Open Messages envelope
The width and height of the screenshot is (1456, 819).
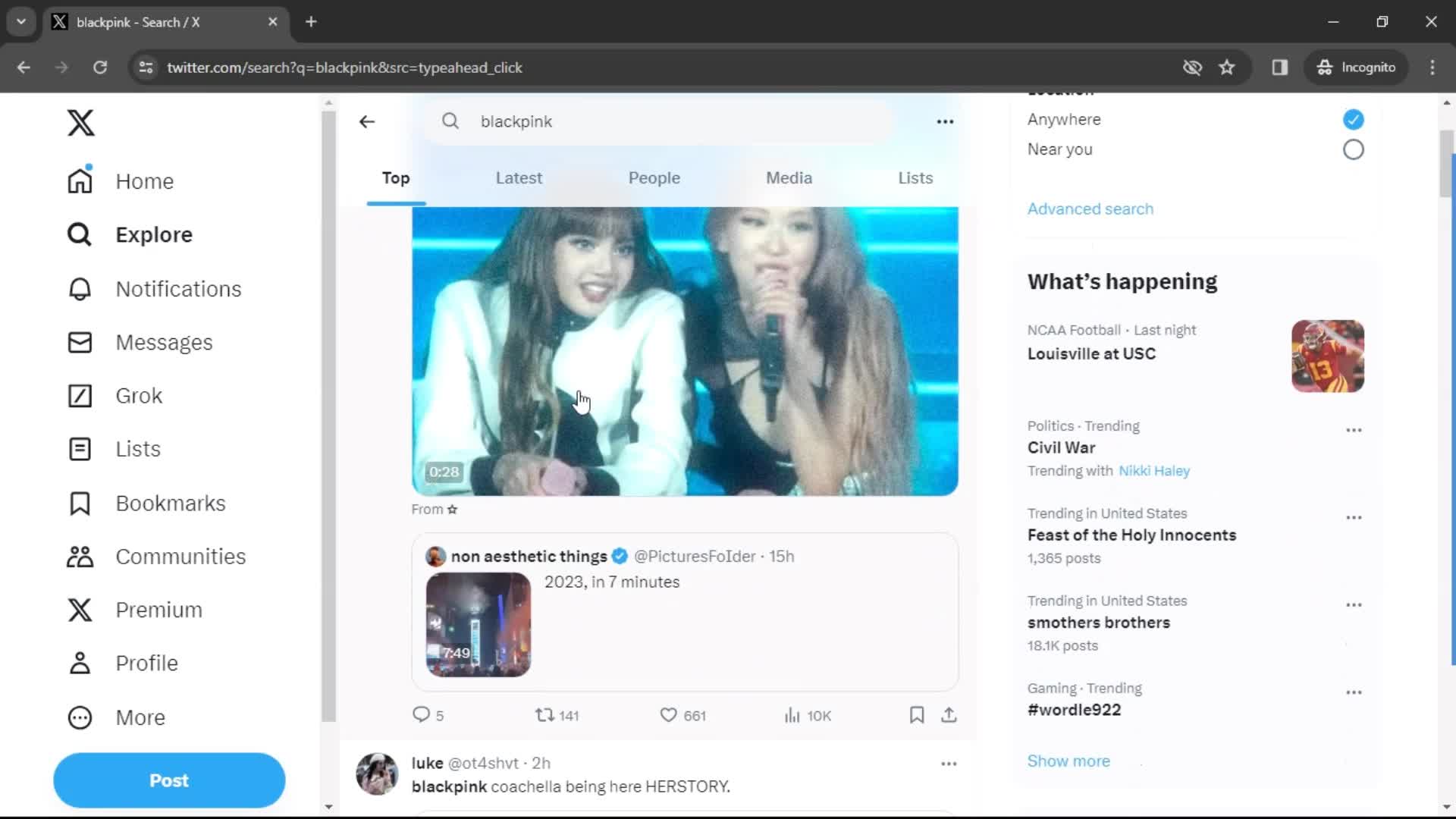[140, 342]
